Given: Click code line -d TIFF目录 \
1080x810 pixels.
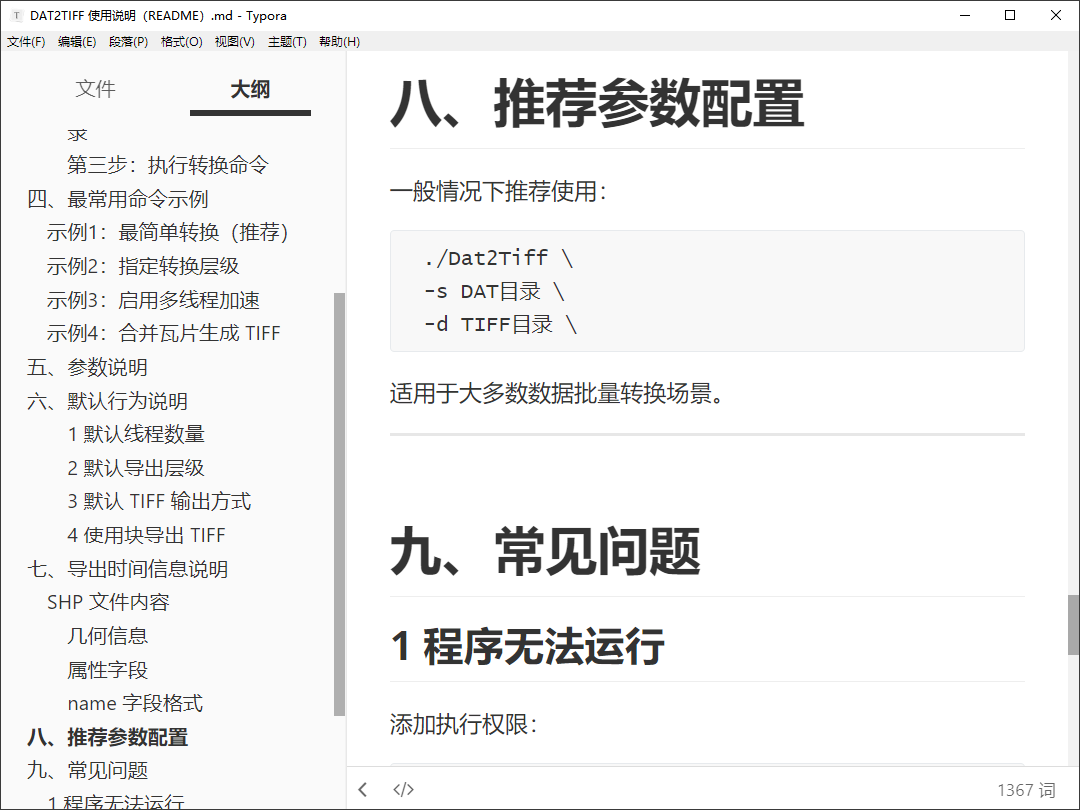Looking at the screenshot, I should click(x=501, y=324).
